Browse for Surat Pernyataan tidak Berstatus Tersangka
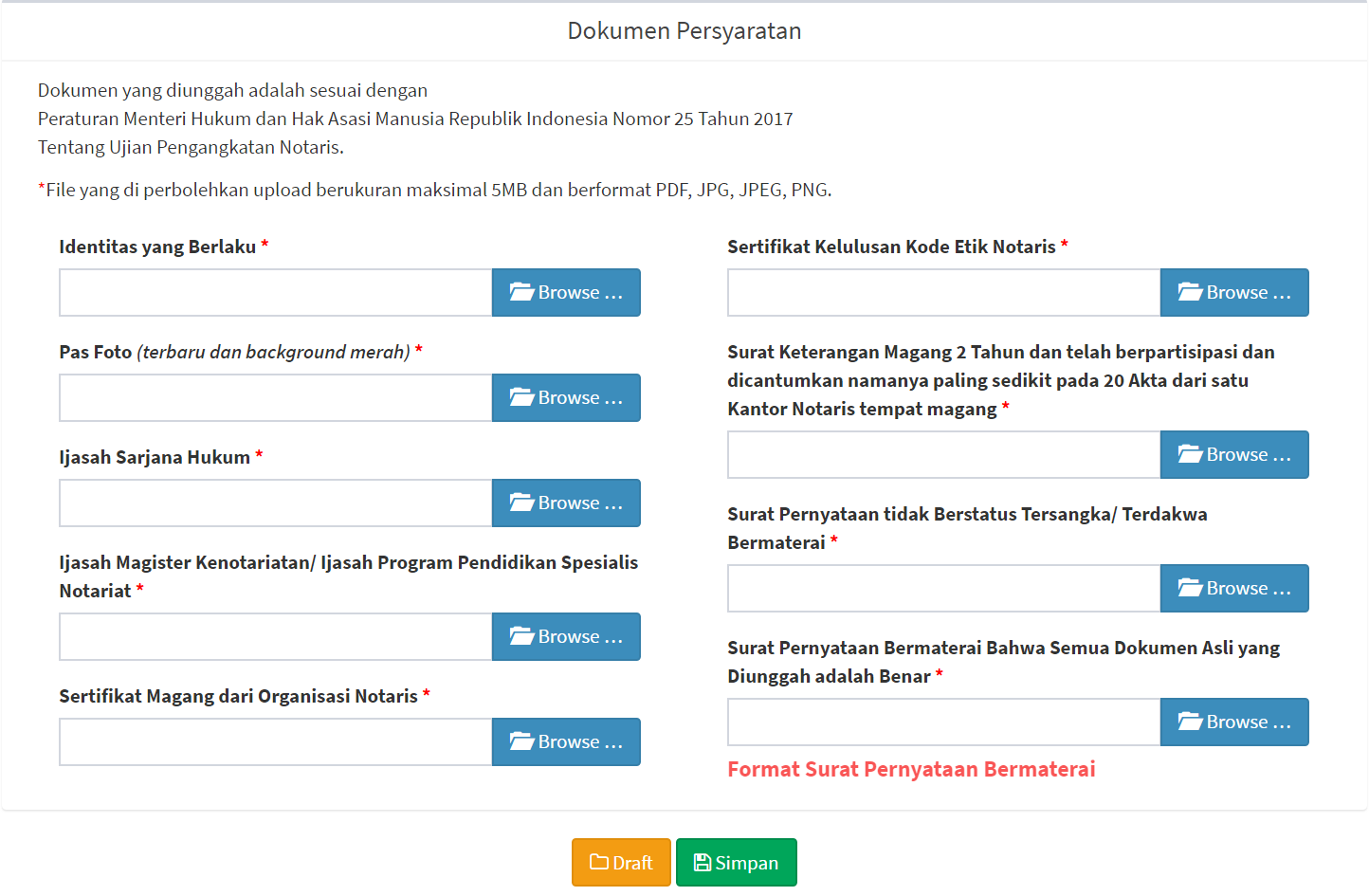Image resolution: width=1369 pixels, height=896 pixels. click(x=1233, y=588)
